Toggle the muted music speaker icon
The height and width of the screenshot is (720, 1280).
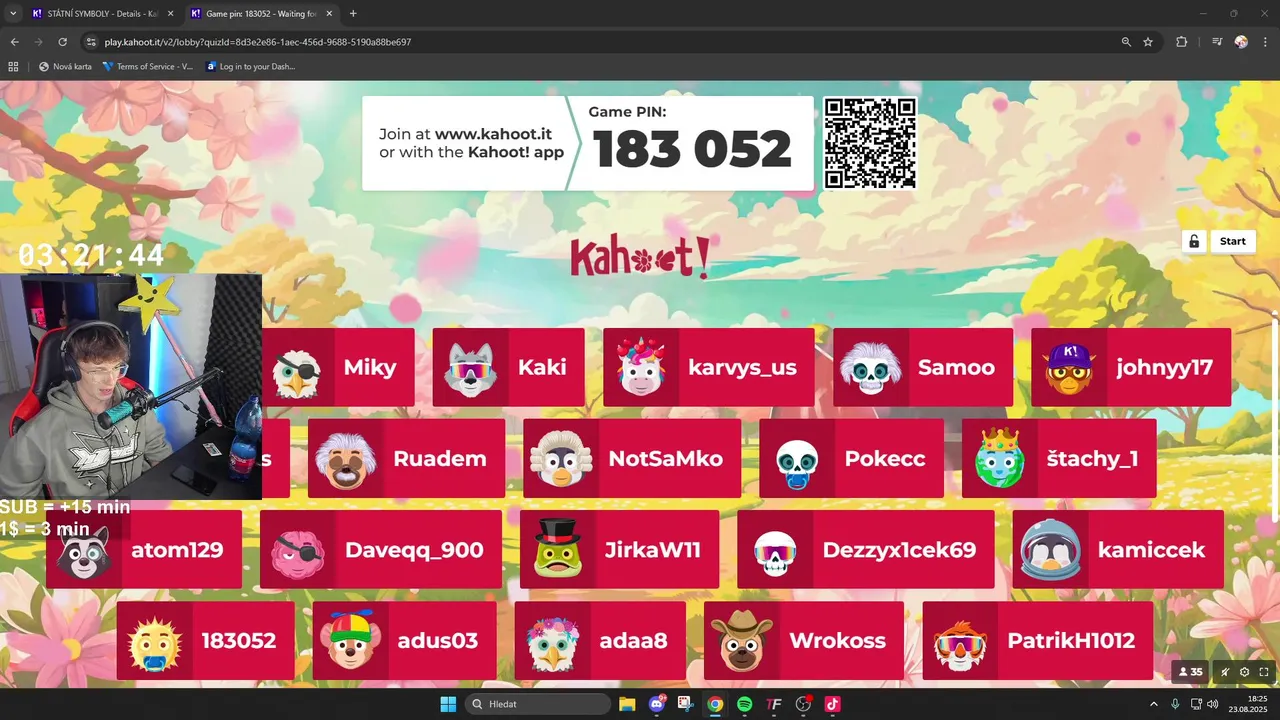pyautogui.click(x=1225, y=672)
